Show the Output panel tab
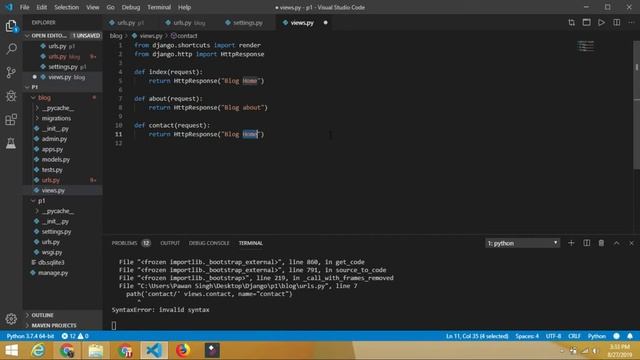This screenshot has height=360, width=640. 170,243
